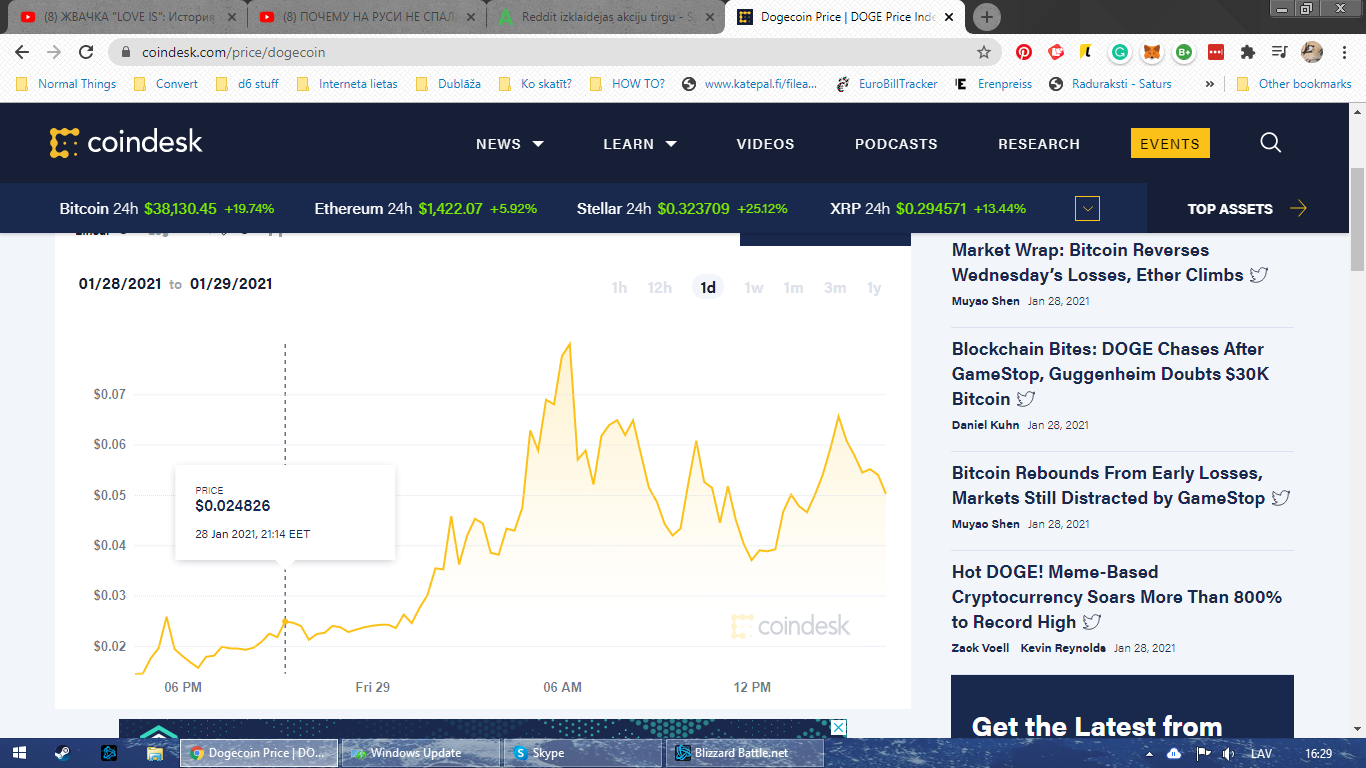
Task: Click the Pinterest extension icon
Action: [1024, 52]
